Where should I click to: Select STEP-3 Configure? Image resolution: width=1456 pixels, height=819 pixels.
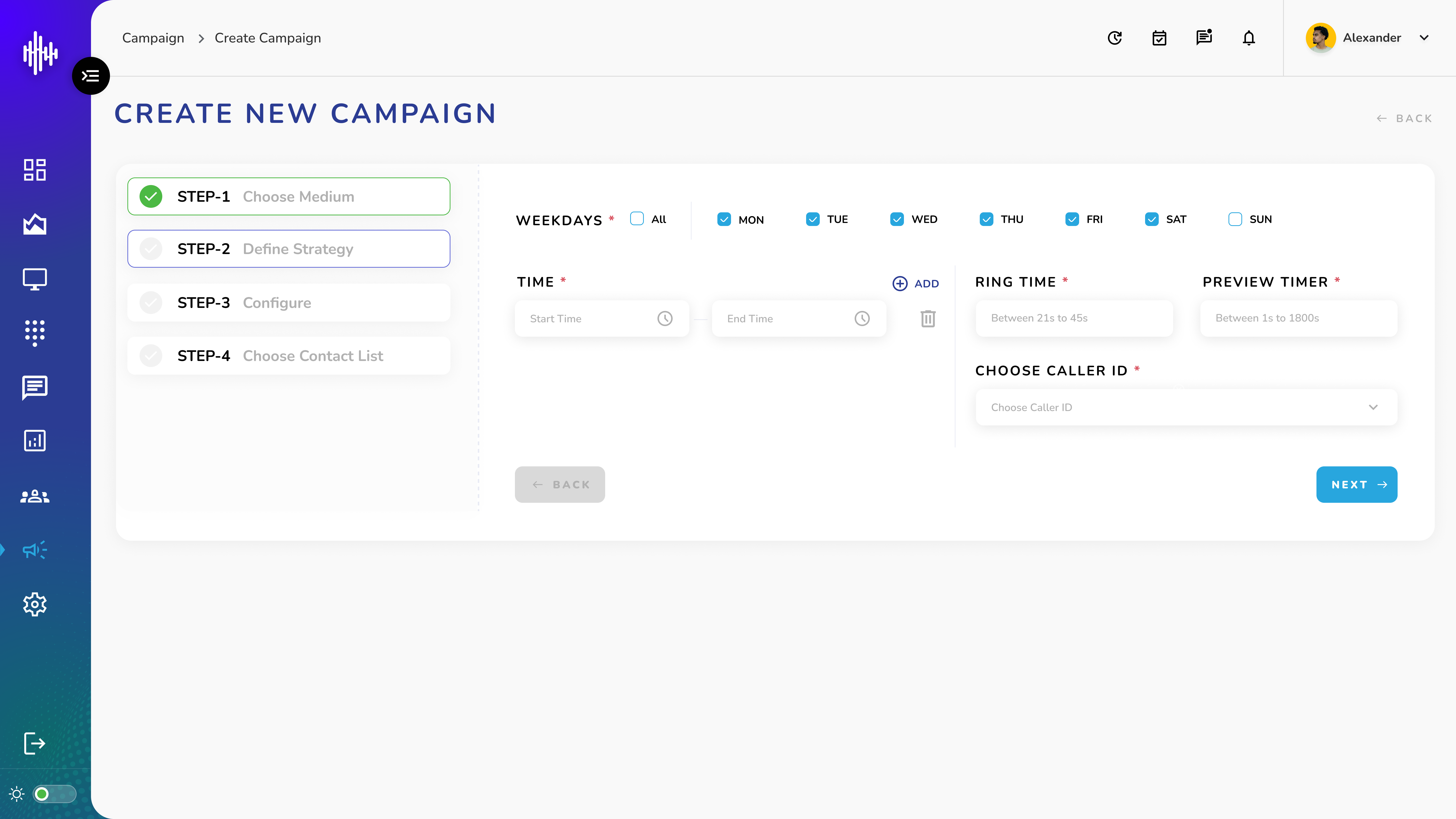tap(289, 303)
